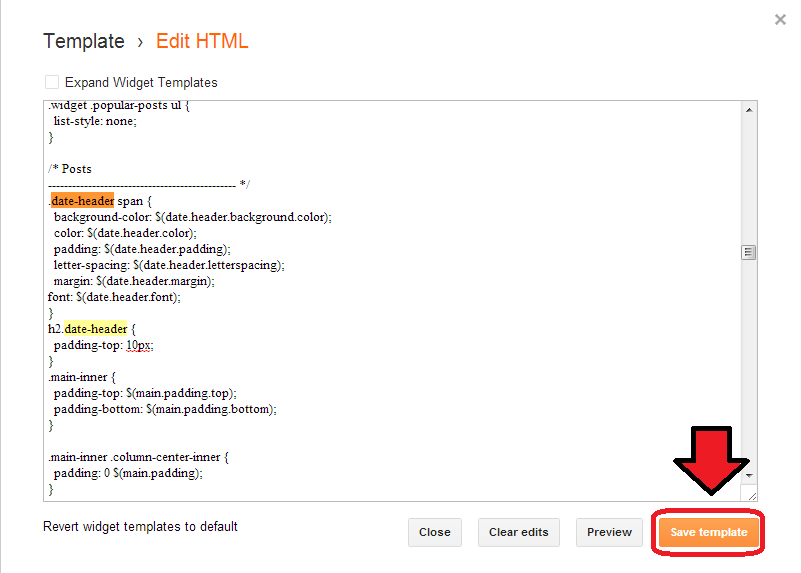Screen dimensions: 801x573
Task: Click the Close button
Action: click(x=435, y=532)
